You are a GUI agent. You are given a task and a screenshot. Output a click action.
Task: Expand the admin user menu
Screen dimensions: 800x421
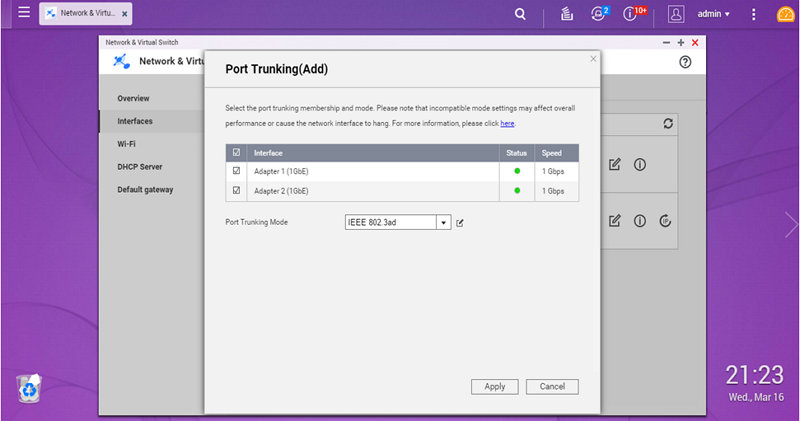click(x=714, y=14)
